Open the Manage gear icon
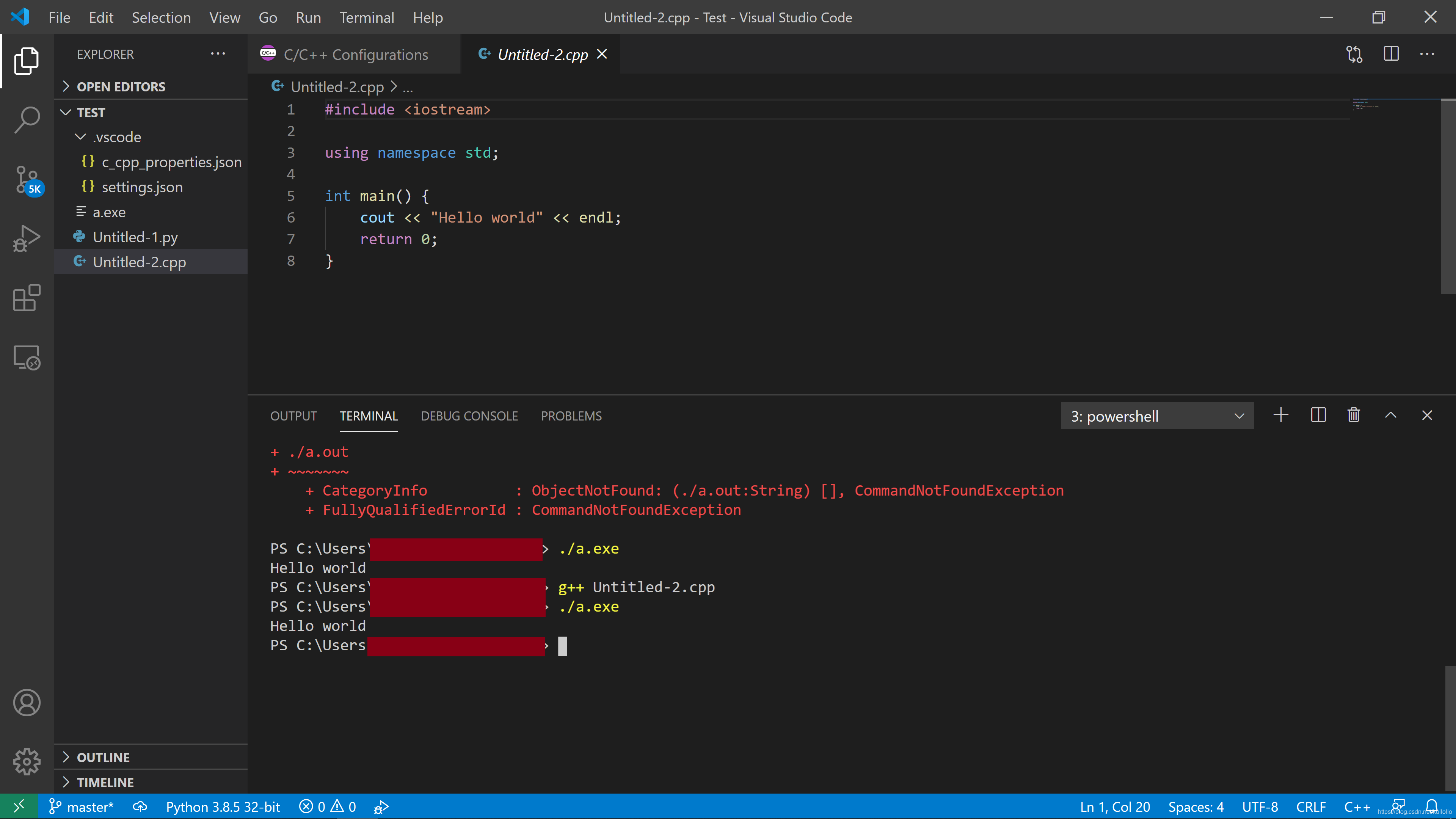Viewport: 1456px width, 819px height. pyautogui.click(x=27, y=761)
